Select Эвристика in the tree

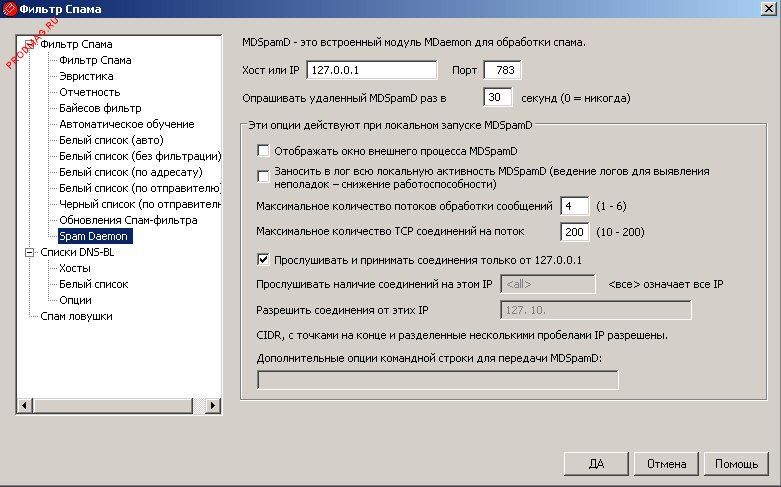[86, 76]
